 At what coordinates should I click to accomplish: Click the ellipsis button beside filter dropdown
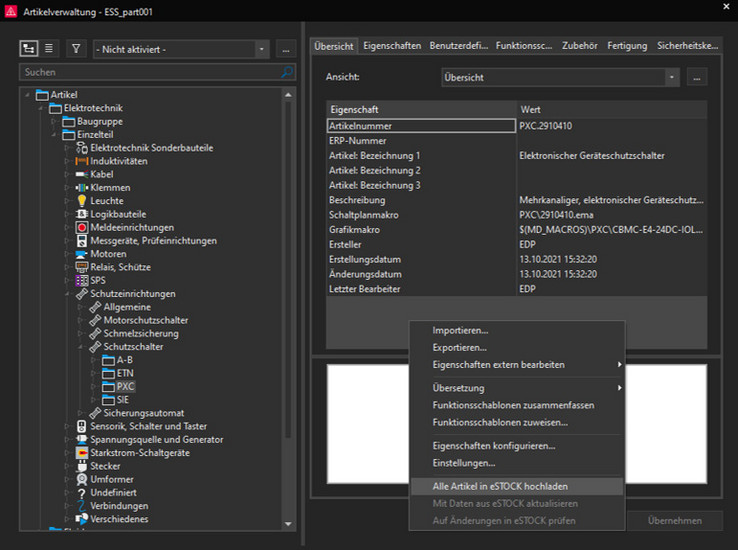click(286, 49)
